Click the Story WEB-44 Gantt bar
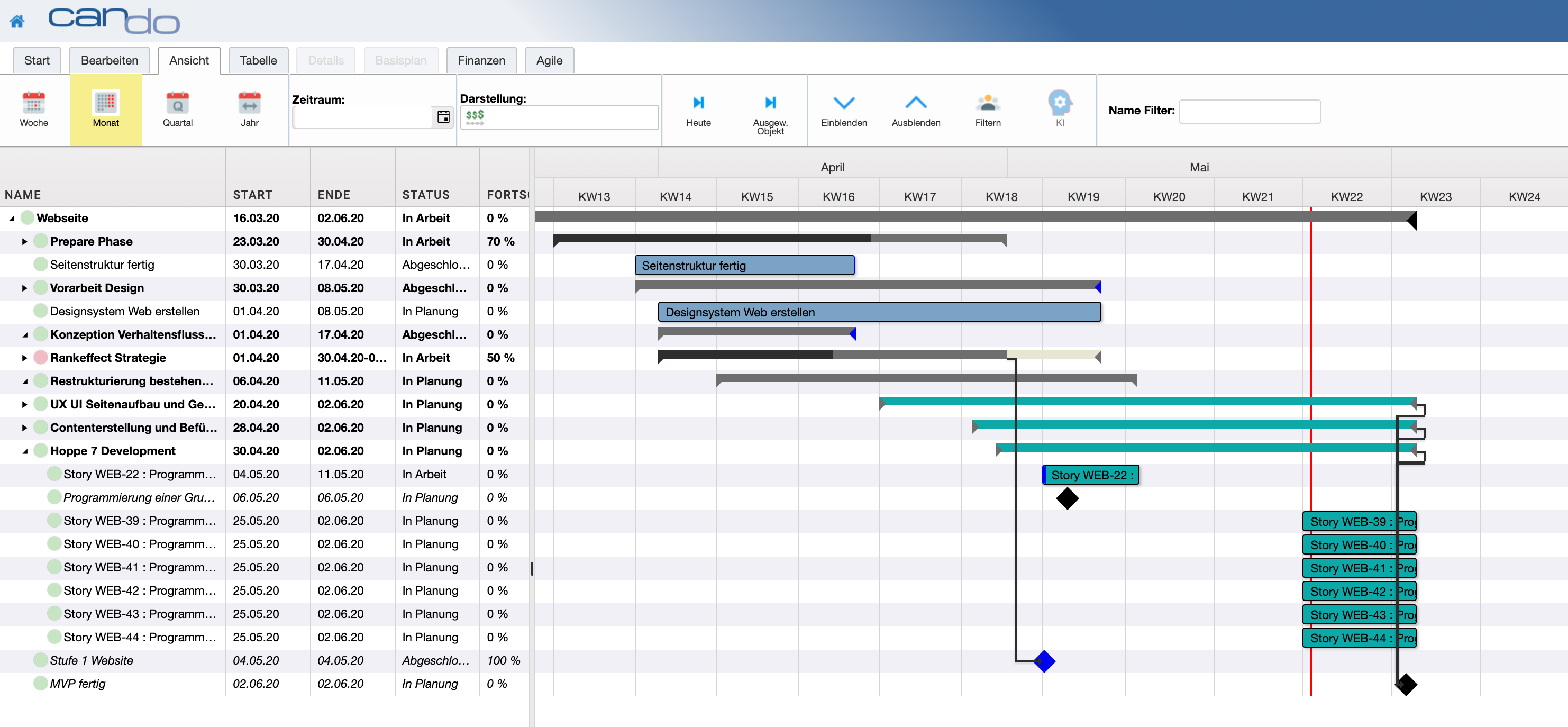Image resolution: width=1568 pixels, height=727 pixels. coord(1359,638)
